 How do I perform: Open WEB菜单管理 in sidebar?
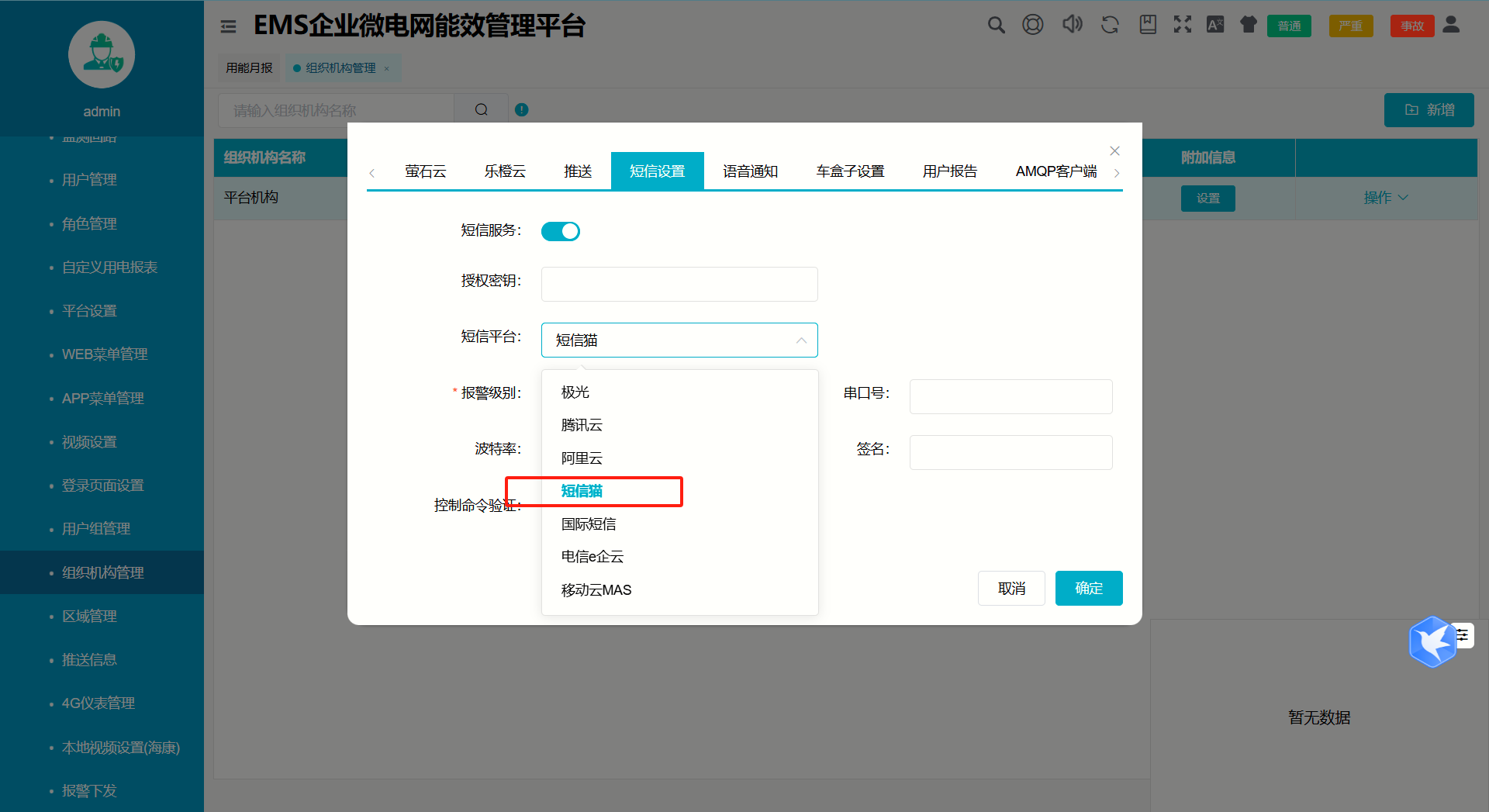coord(105,354)
